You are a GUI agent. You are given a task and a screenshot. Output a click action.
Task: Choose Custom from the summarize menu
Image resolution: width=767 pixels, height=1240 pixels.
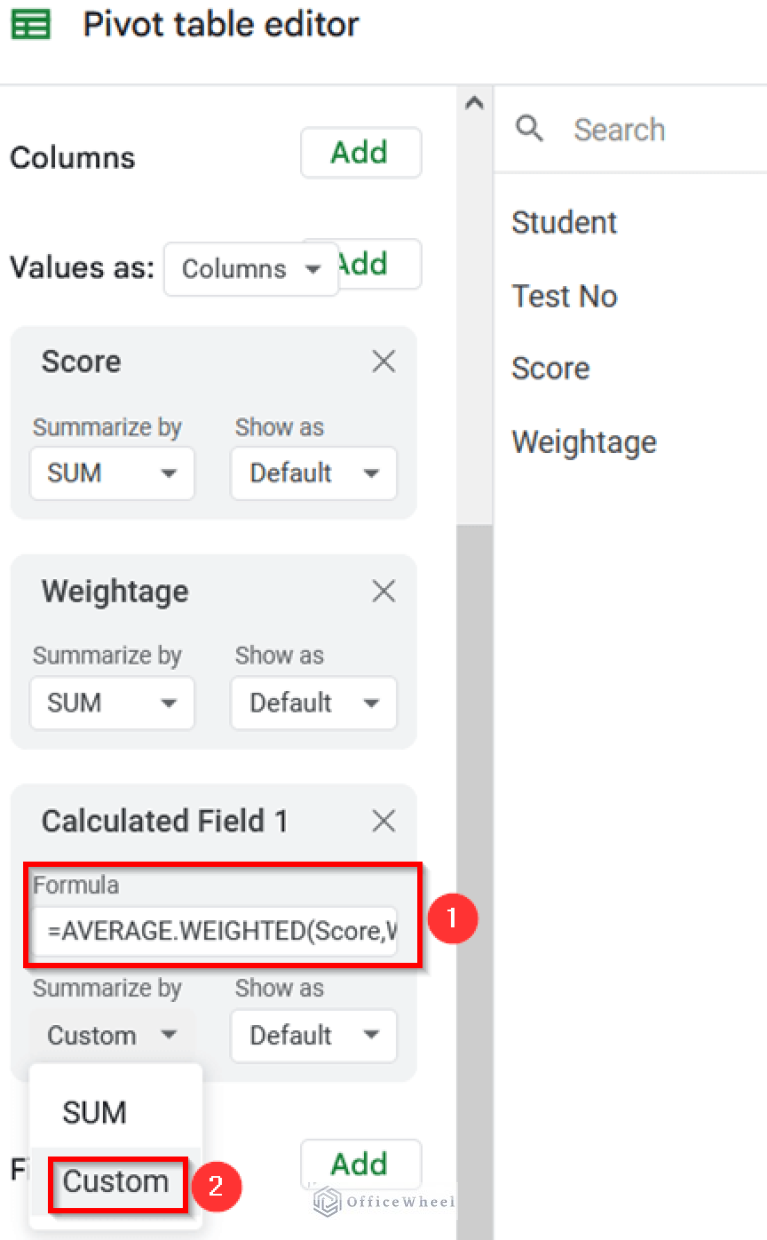[x=117, y=1181]
